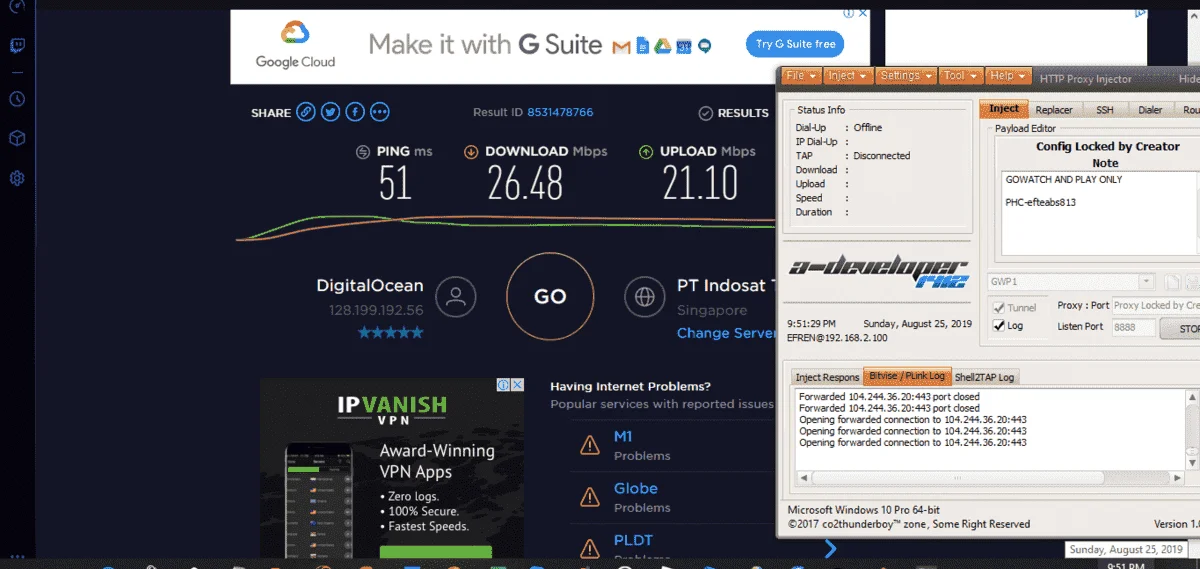
Task: Switch to the SSH tab
Action: [x=1104, y=110]
